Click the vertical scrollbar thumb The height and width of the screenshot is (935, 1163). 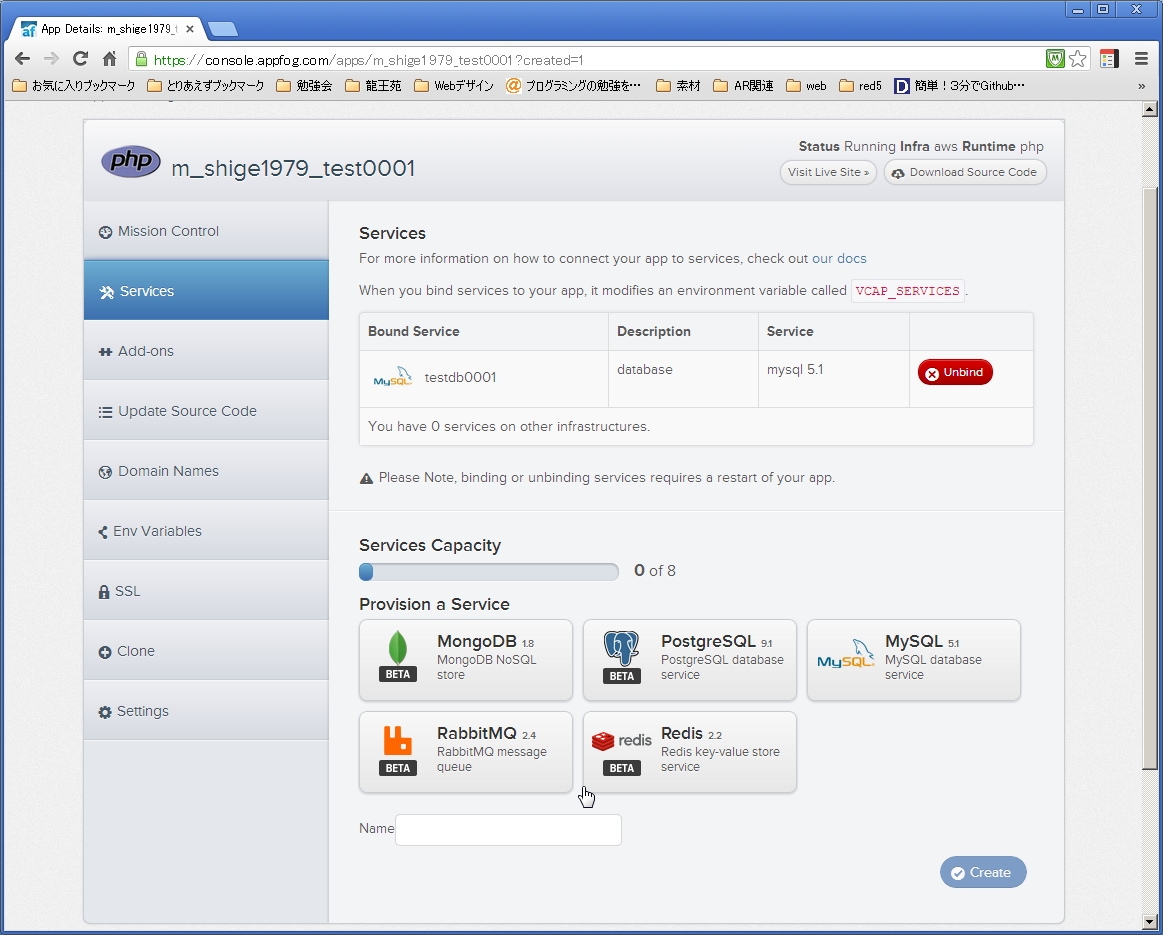pyautogui.click(x=1149, y=478)
